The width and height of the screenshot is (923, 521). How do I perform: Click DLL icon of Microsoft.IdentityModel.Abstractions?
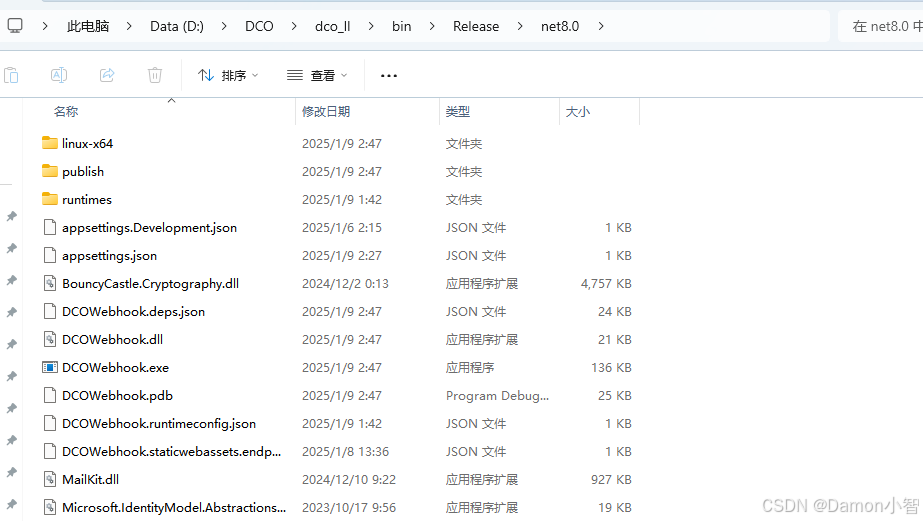pyautogui.click(x=50, y=507)
